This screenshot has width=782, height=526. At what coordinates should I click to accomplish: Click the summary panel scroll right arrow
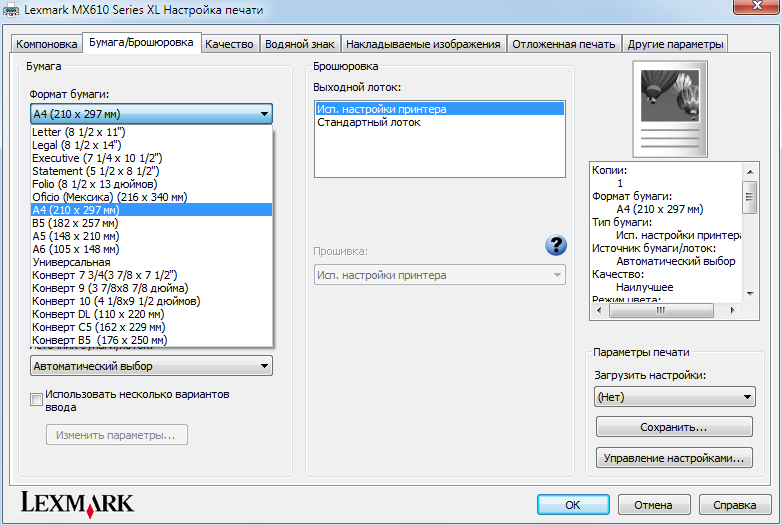732,310
